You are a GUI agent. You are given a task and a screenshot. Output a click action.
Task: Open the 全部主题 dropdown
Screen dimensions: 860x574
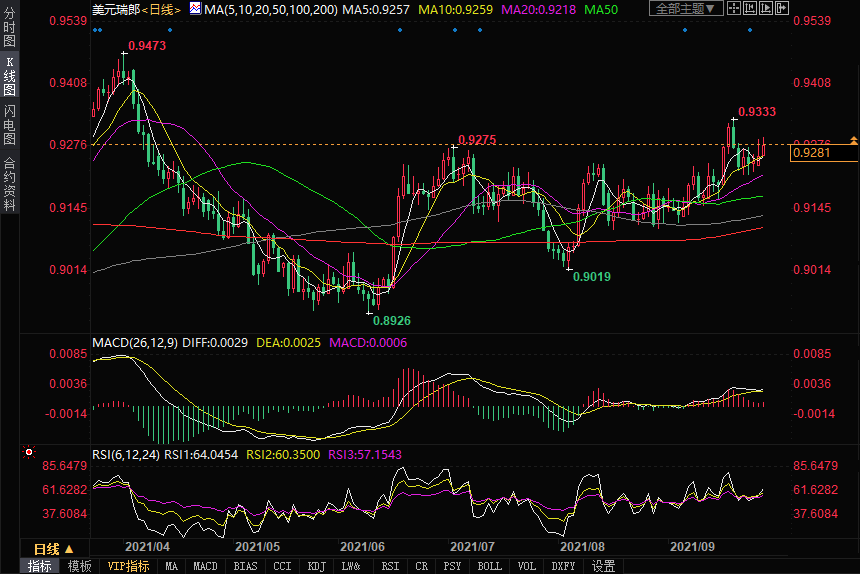686,9
